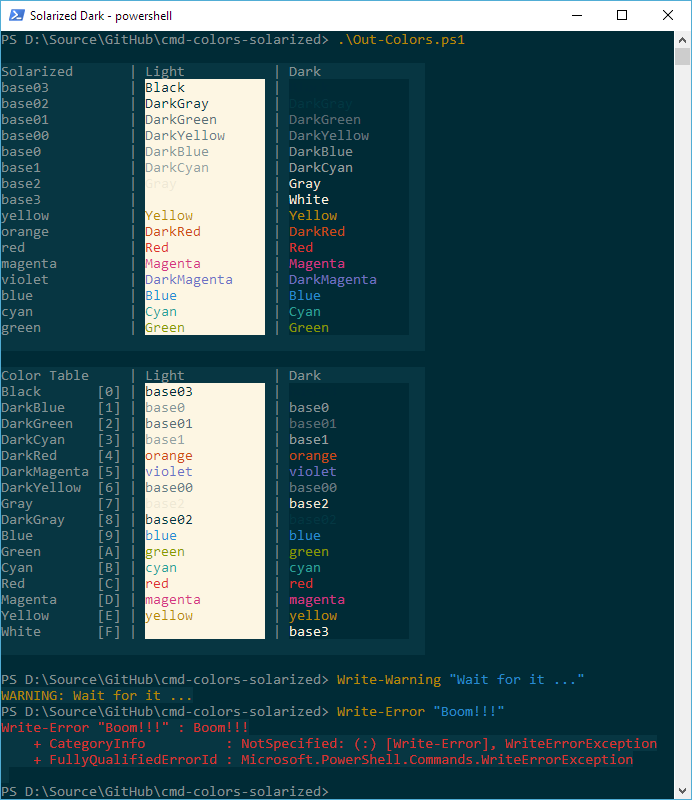Click 'base03' in the Light Color Table column
This screenshot has width=692, height=800.
[169, 392]
